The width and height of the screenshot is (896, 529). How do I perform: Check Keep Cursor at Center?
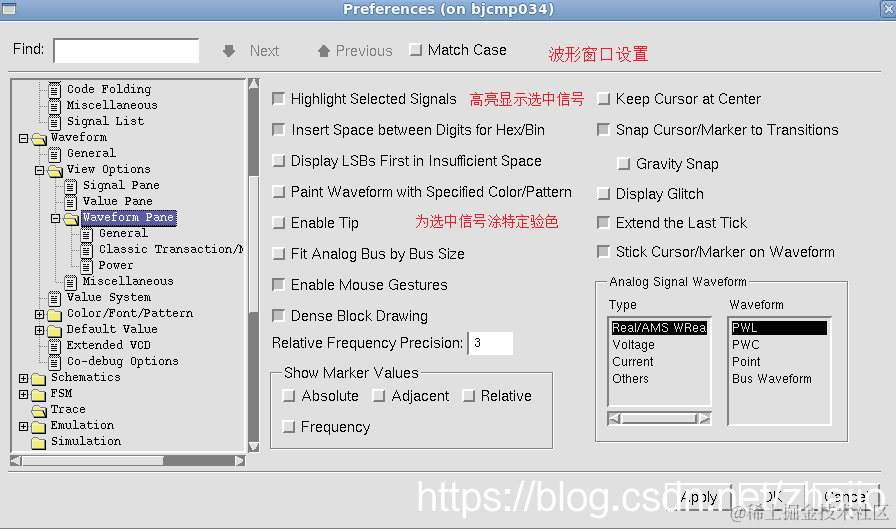603,99
